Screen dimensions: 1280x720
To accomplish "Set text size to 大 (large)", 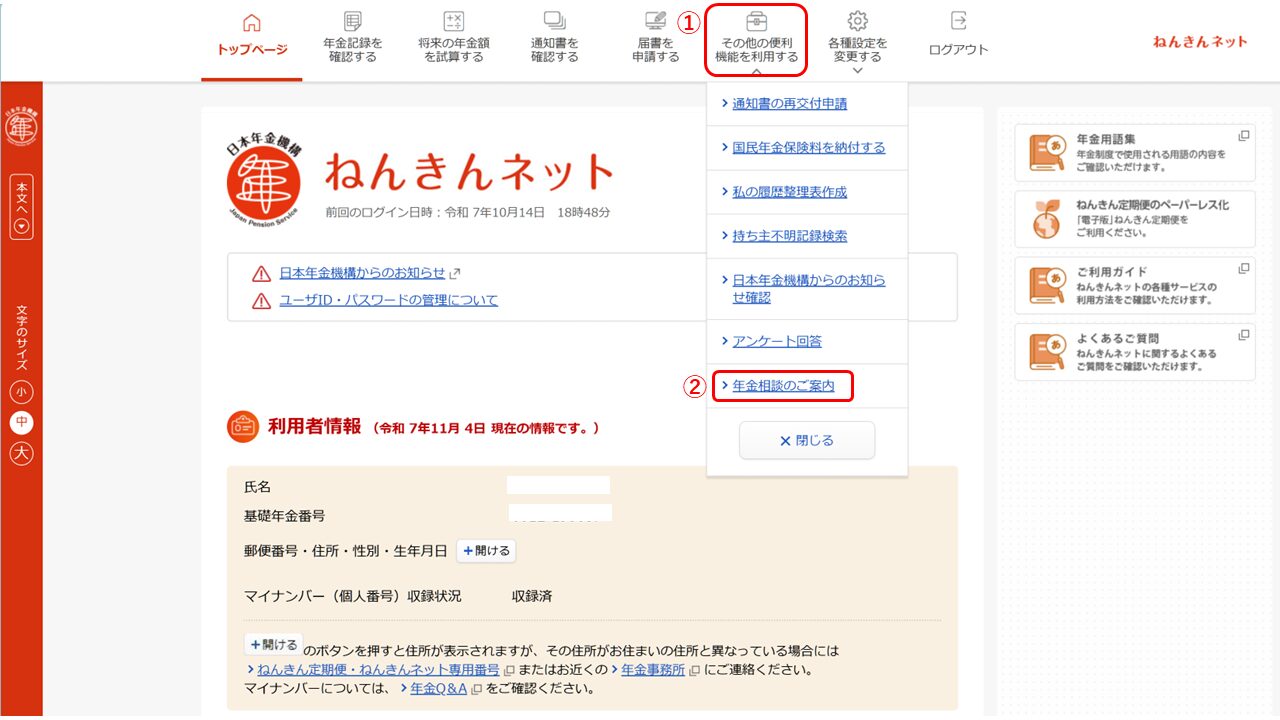I will pyautogui.click(x=21, y=454).
